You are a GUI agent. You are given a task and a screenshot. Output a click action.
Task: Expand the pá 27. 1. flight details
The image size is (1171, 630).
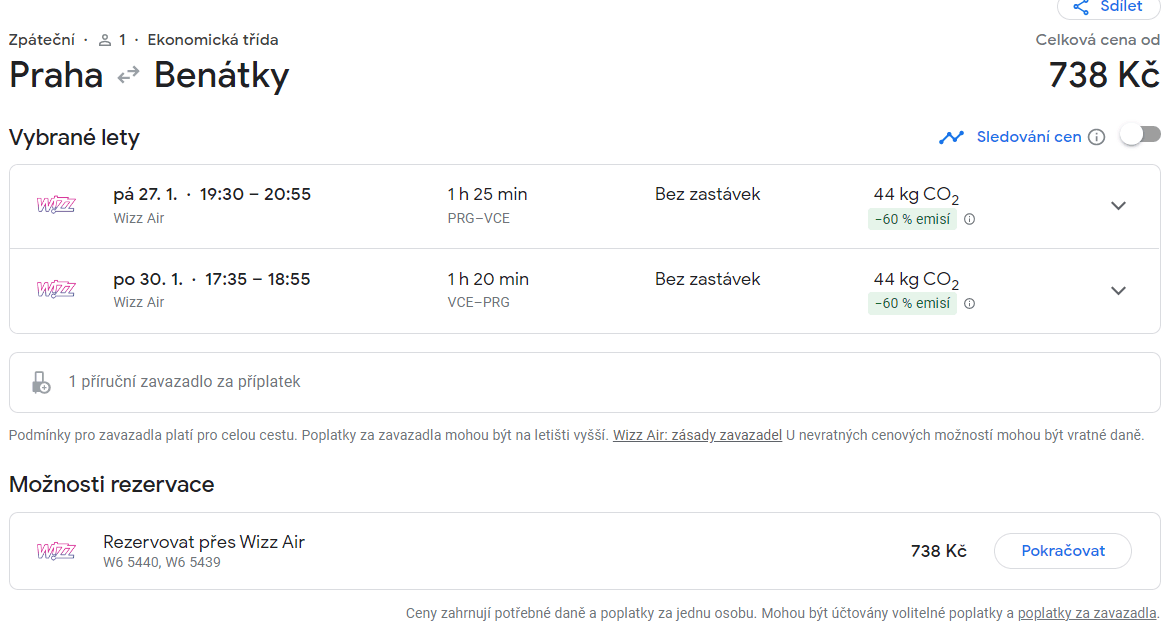point(1118,205)
